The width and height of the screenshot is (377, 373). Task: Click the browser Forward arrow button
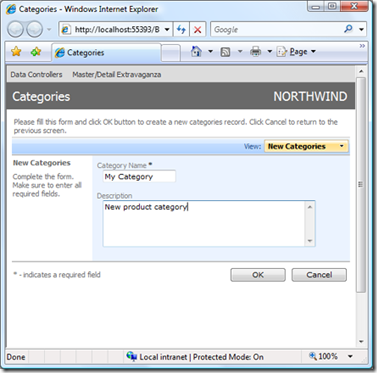[35, 29]
